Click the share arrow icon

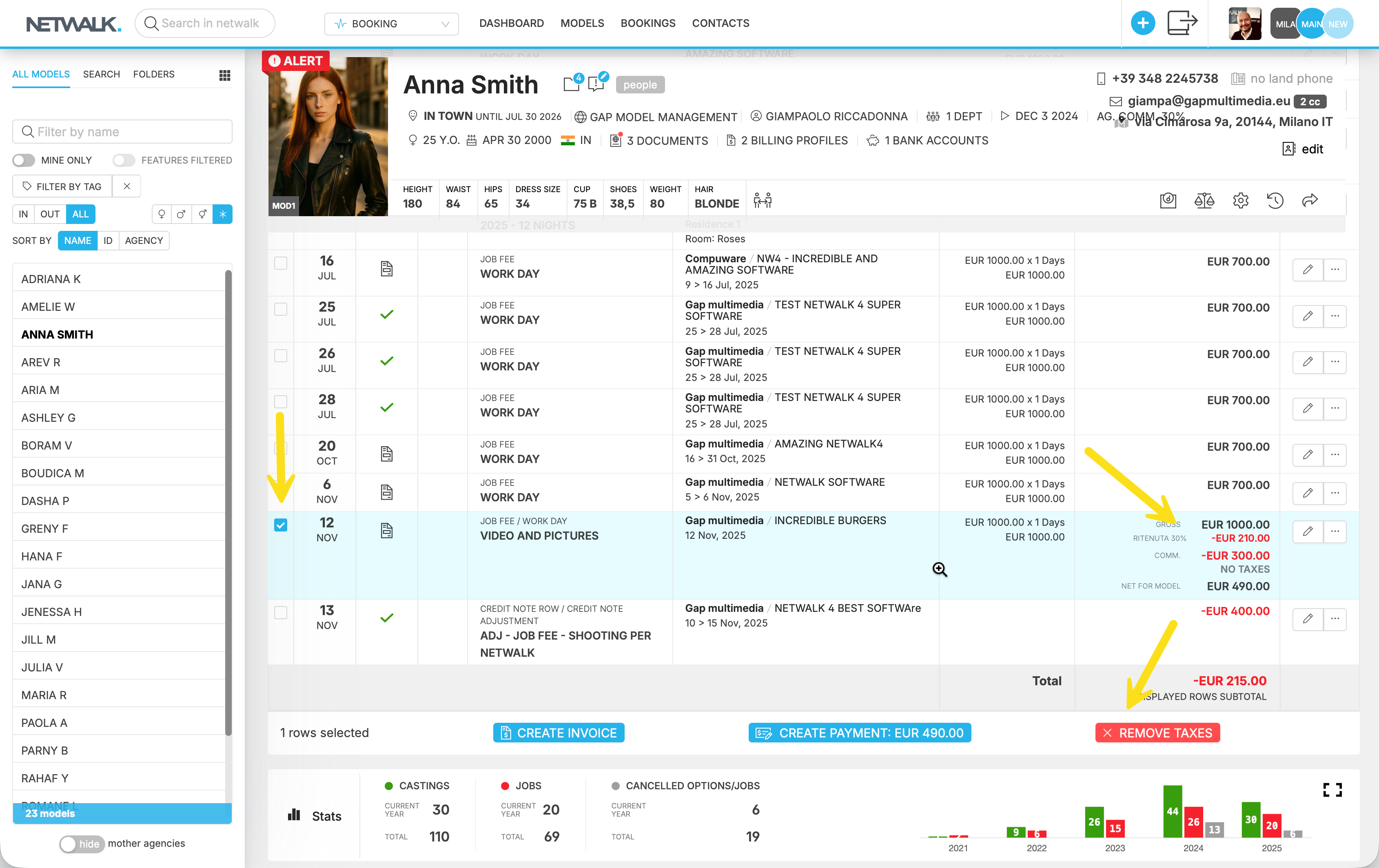(1310, 200)
